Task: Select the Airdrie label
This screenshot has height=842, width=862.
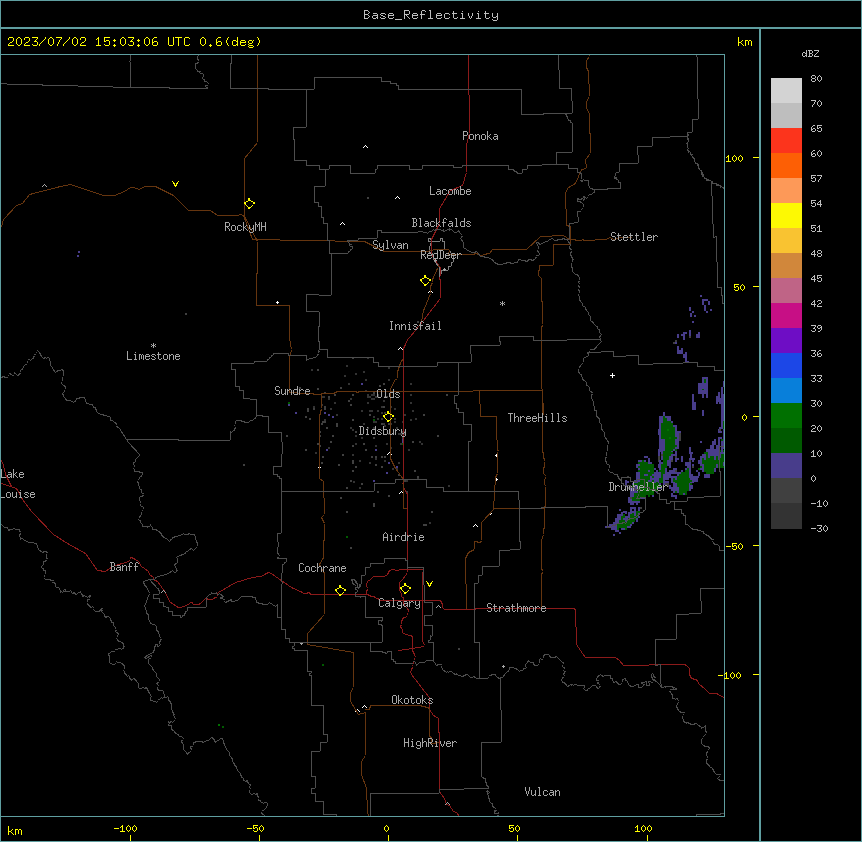Action: click(404, 537)
